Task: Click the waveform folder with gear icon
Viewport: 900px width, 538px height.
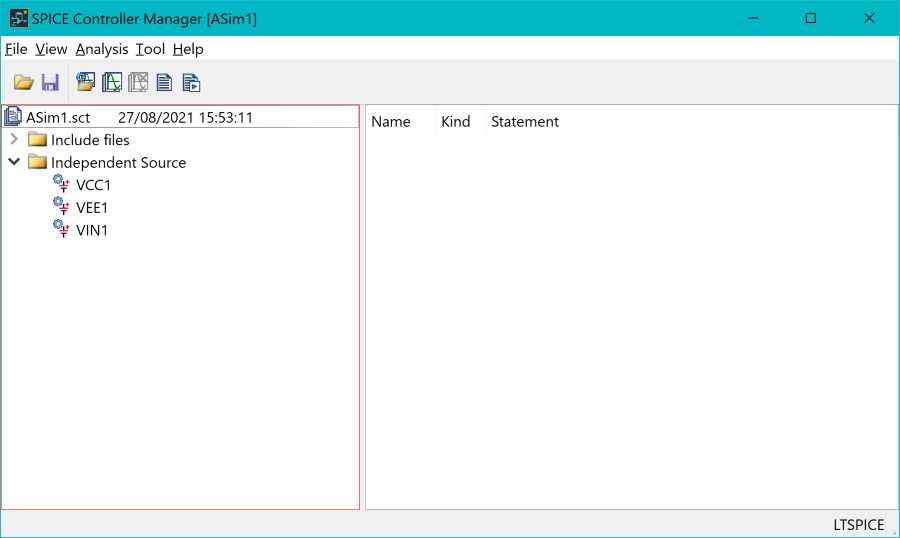Action: coord(86,82)
